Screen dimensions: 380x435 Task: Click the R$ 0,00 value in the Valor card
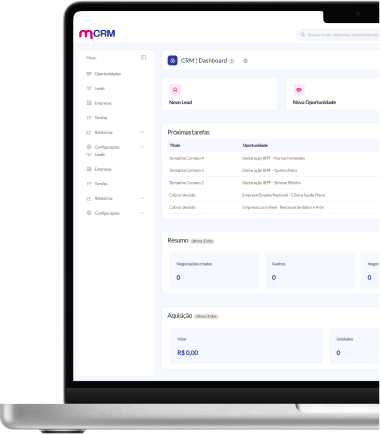click(188, 353)
